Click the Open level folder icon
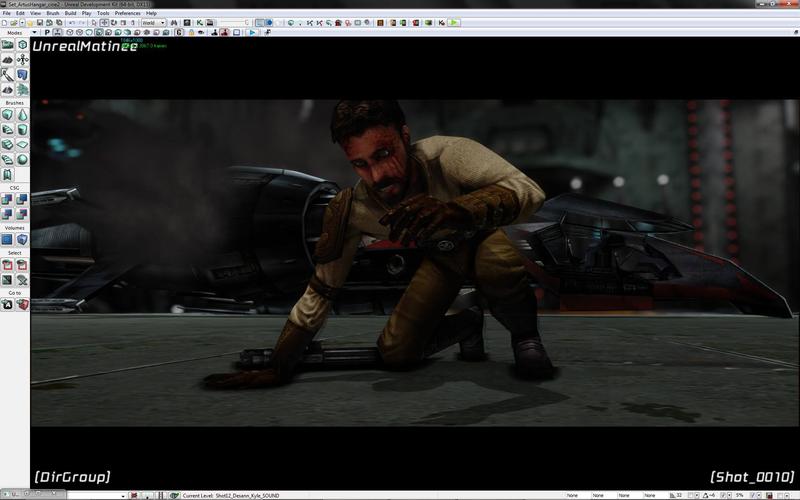Screen dimensions: 800x500 coord(14,23)
